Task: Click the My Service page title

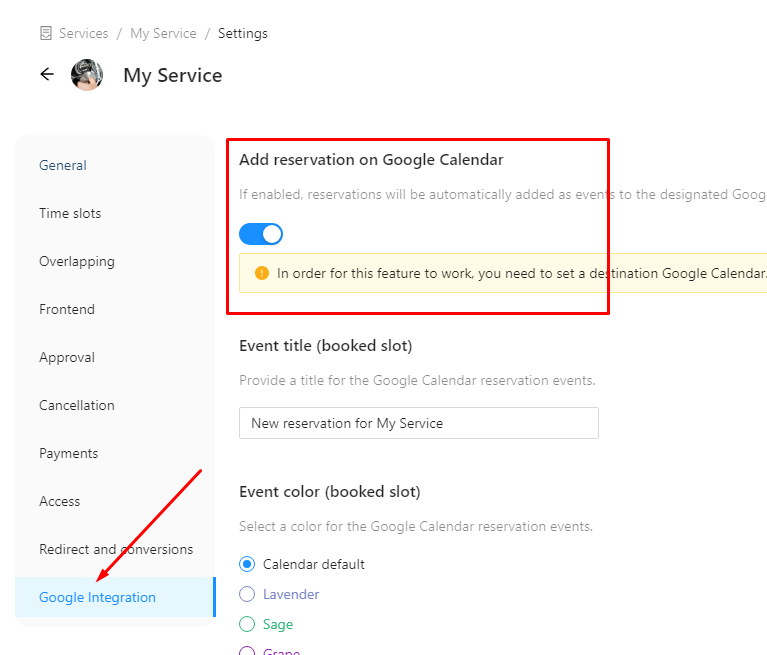Action: 173,75
